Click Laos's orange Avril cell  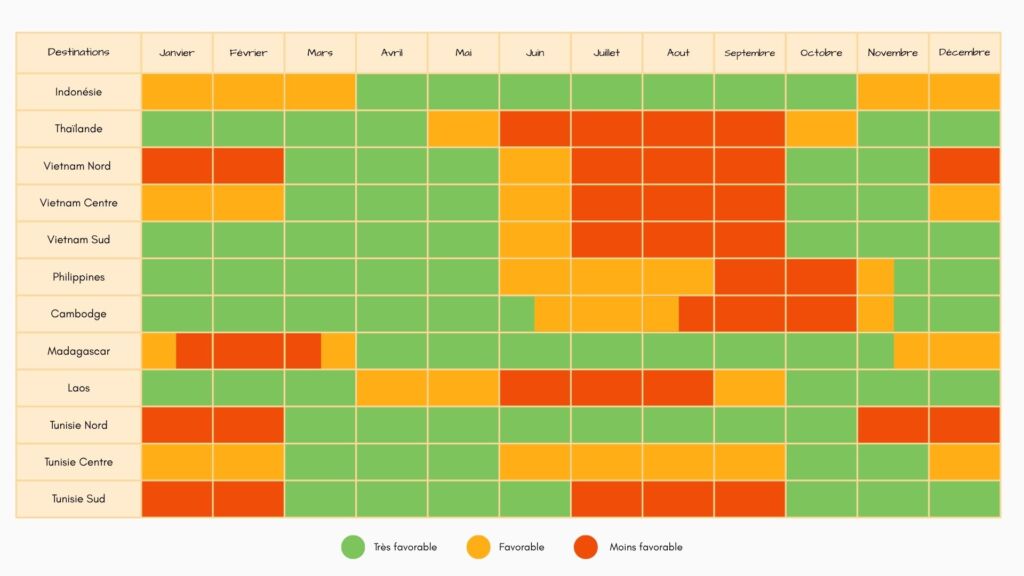point(392,388)
